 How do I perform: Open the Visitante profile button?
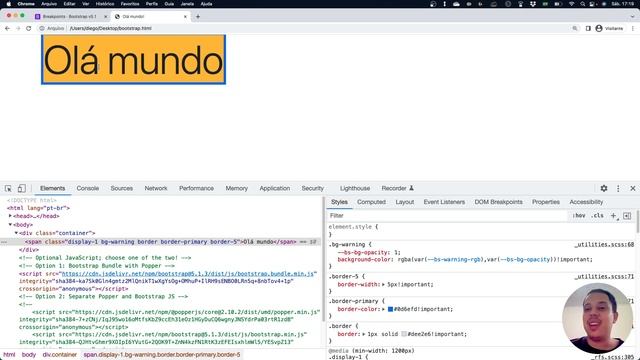click(x=609, y=29)
